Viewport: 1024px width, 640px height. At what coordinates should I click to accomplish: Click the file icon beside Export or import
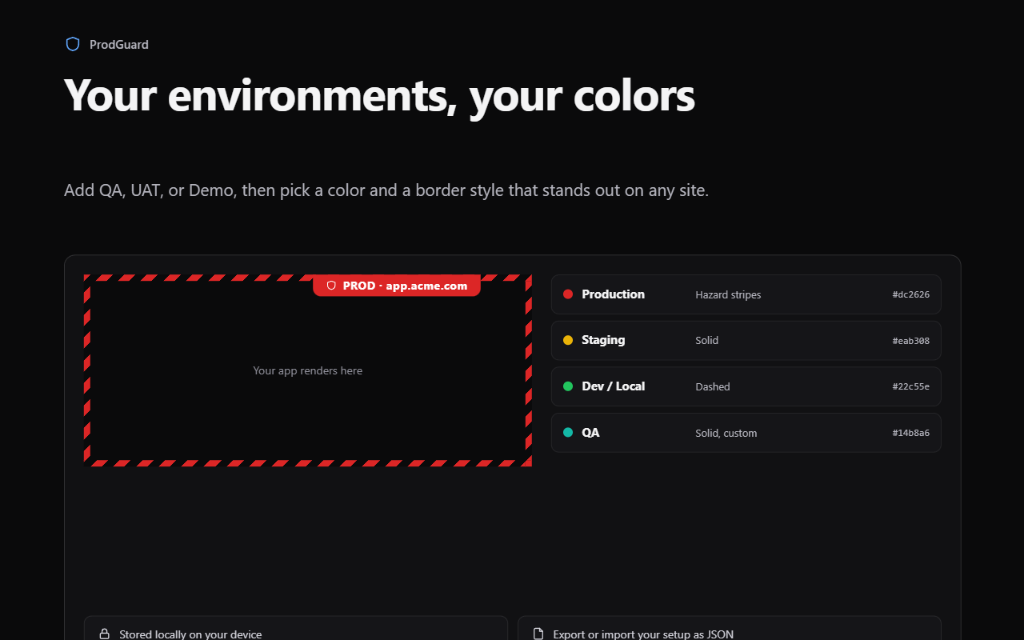(x=538, y=633)
